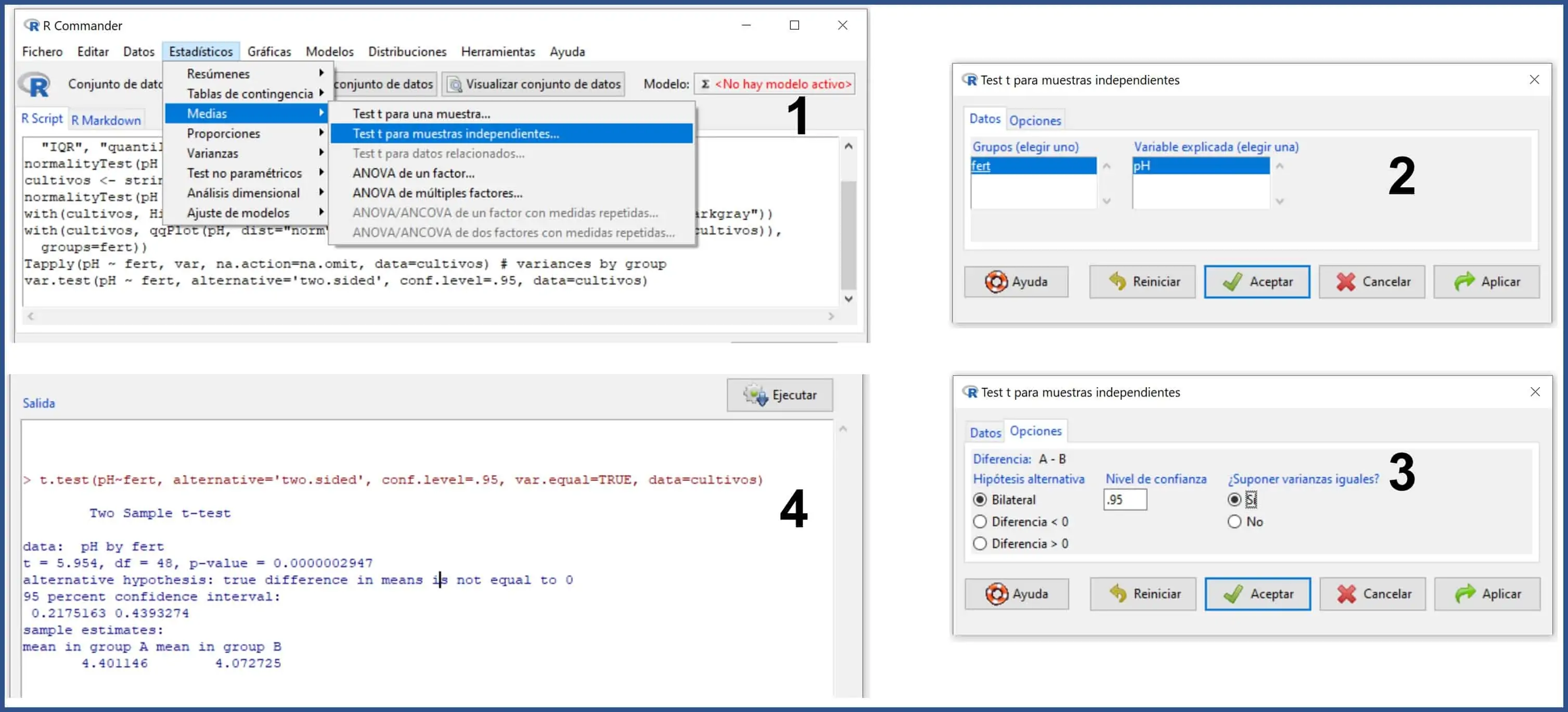Select the Bilateral hypothesis radio button
Viewport: 1568px width, 712px height.
point(980,500)
